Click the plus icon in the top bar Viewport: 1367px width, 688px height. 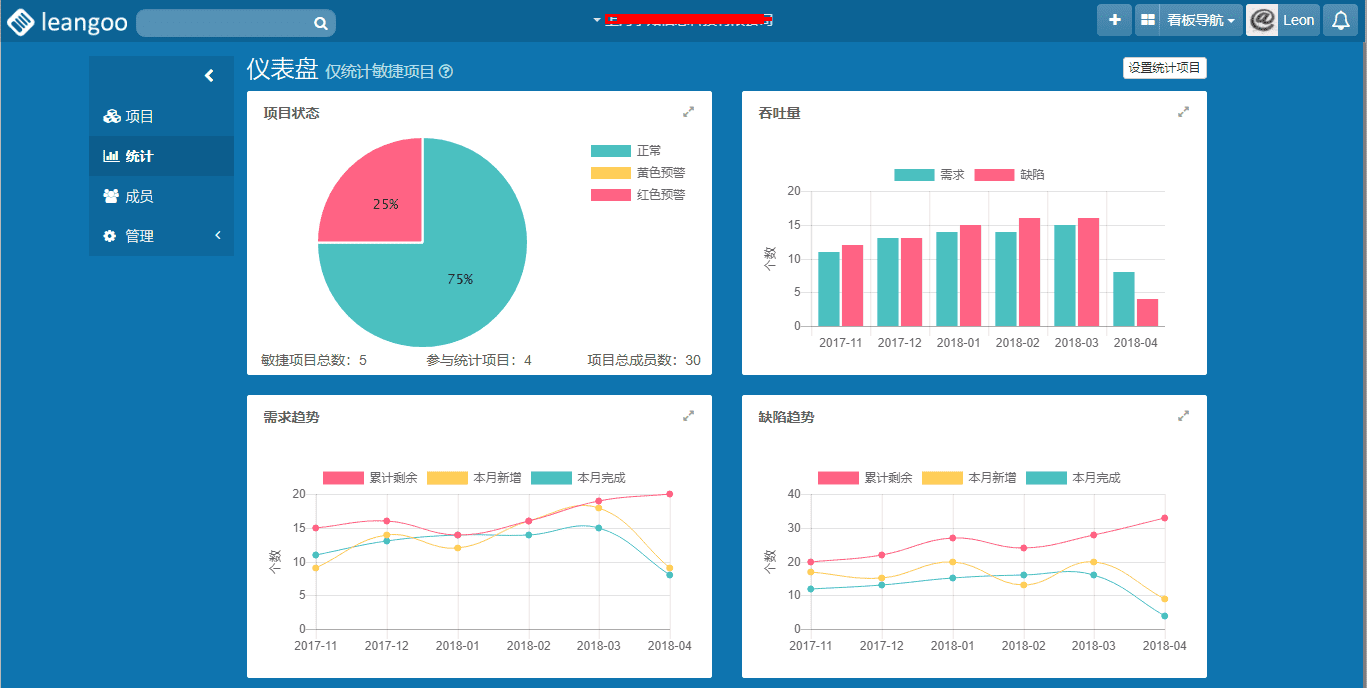click(x=1114, y=19)
